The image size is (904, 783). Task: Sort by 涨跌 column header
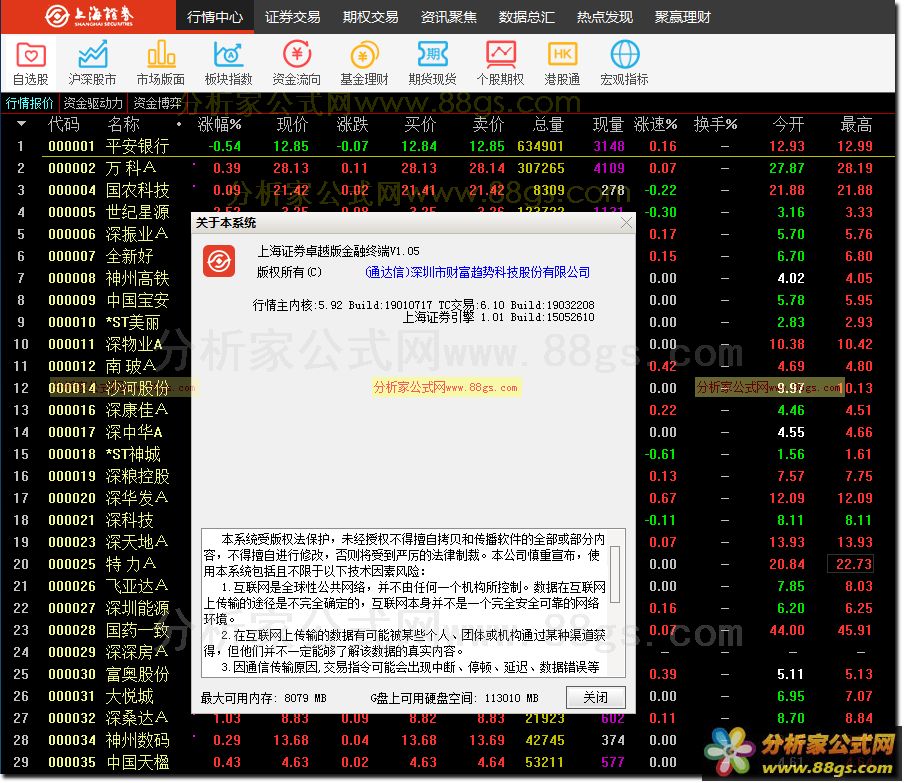click(353, 124)
